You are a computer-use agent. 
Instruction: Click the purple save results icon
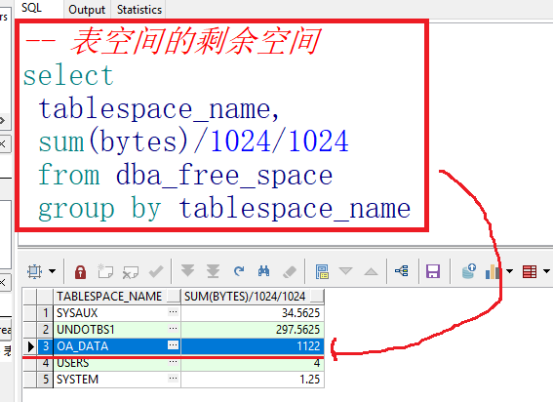tap(433, 272)
